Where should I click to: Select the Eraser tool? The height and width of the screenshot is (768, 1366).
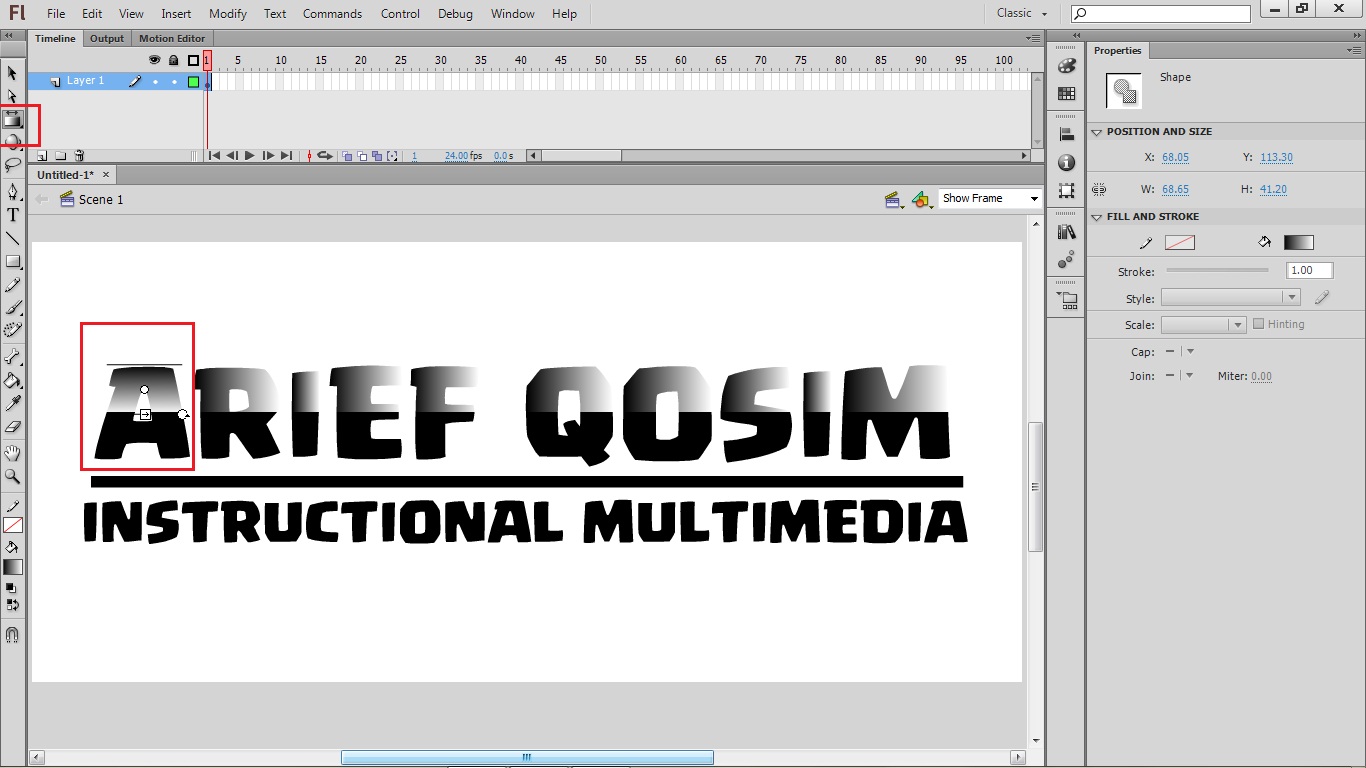tap(13, 427)
